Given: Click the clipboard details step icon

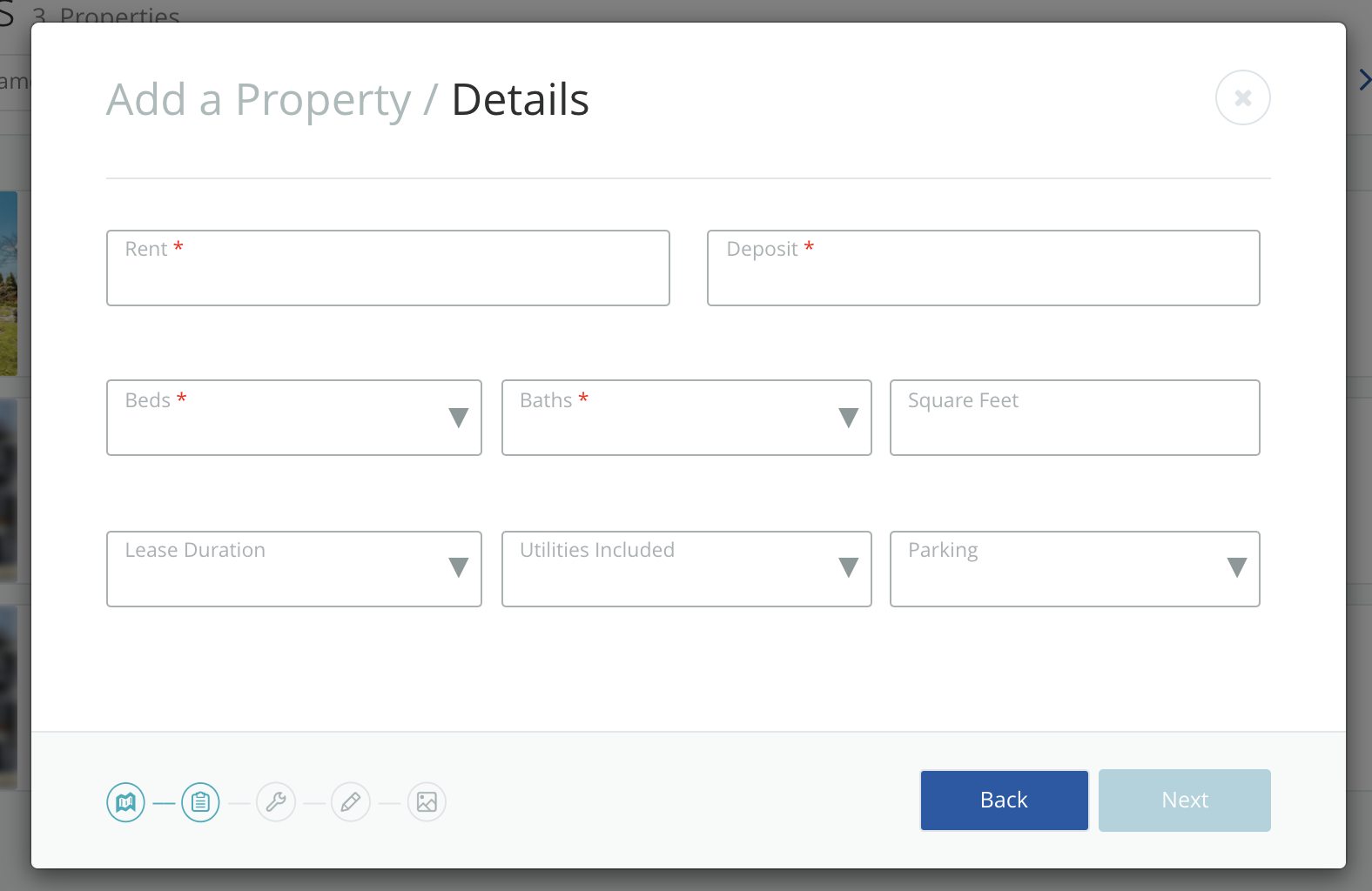Looking at the screenshot, I should click(200, 801).
